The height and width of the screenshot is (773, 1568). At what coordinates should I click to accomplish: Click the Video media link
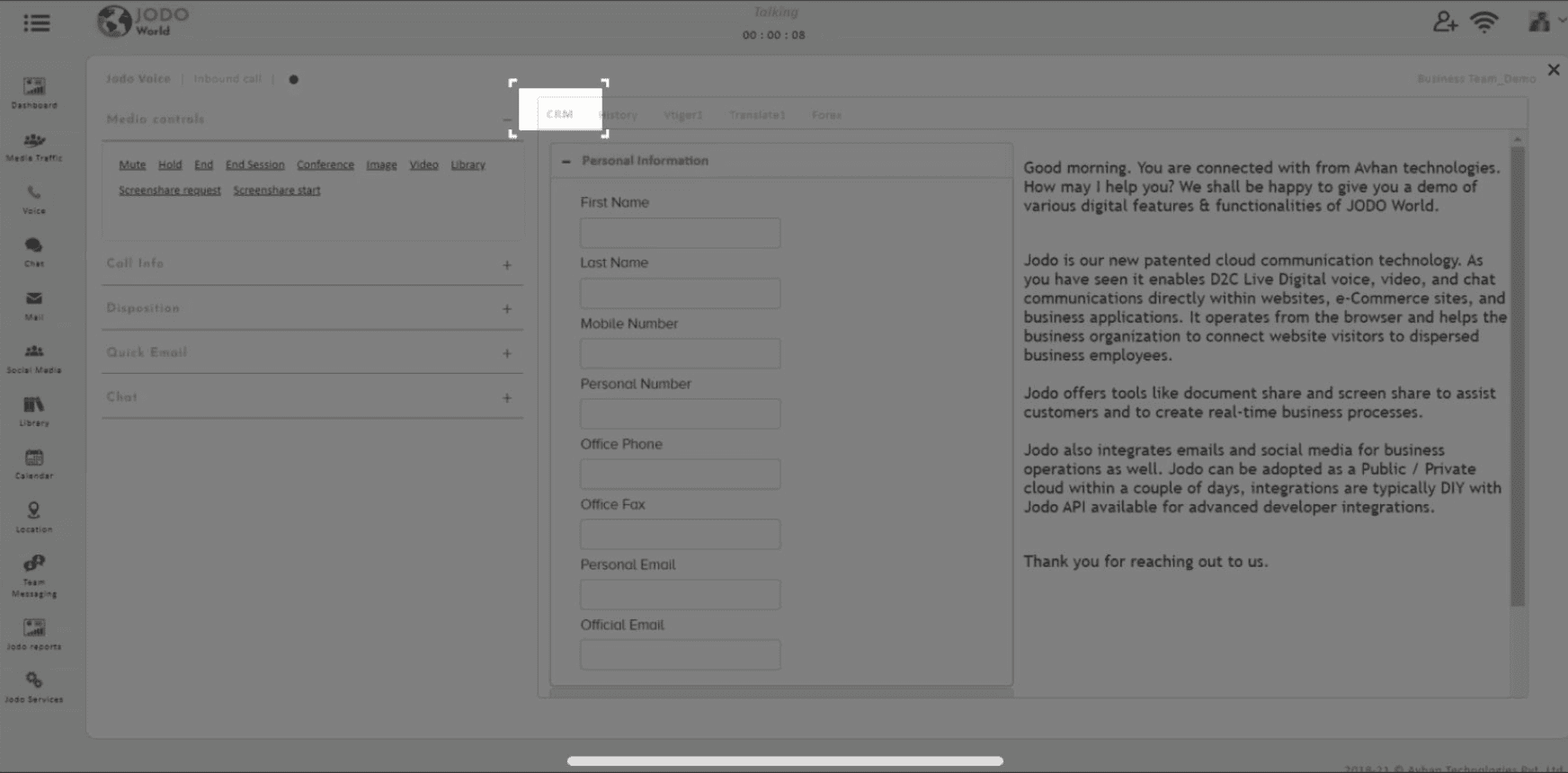point(423,165)
